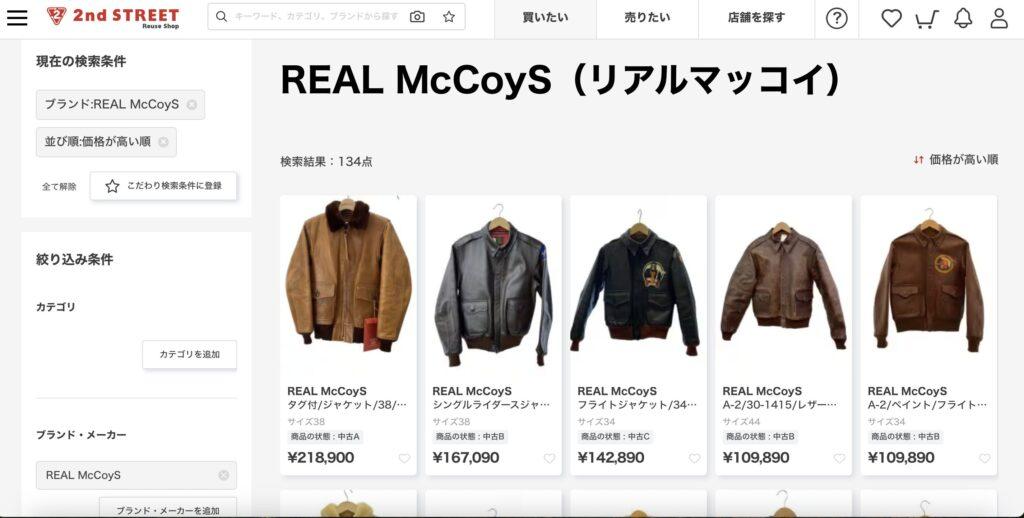Click ブランド・メーカーを追加 button
The width and height of the screenshot is (1024, 518).
coord(168,510)
